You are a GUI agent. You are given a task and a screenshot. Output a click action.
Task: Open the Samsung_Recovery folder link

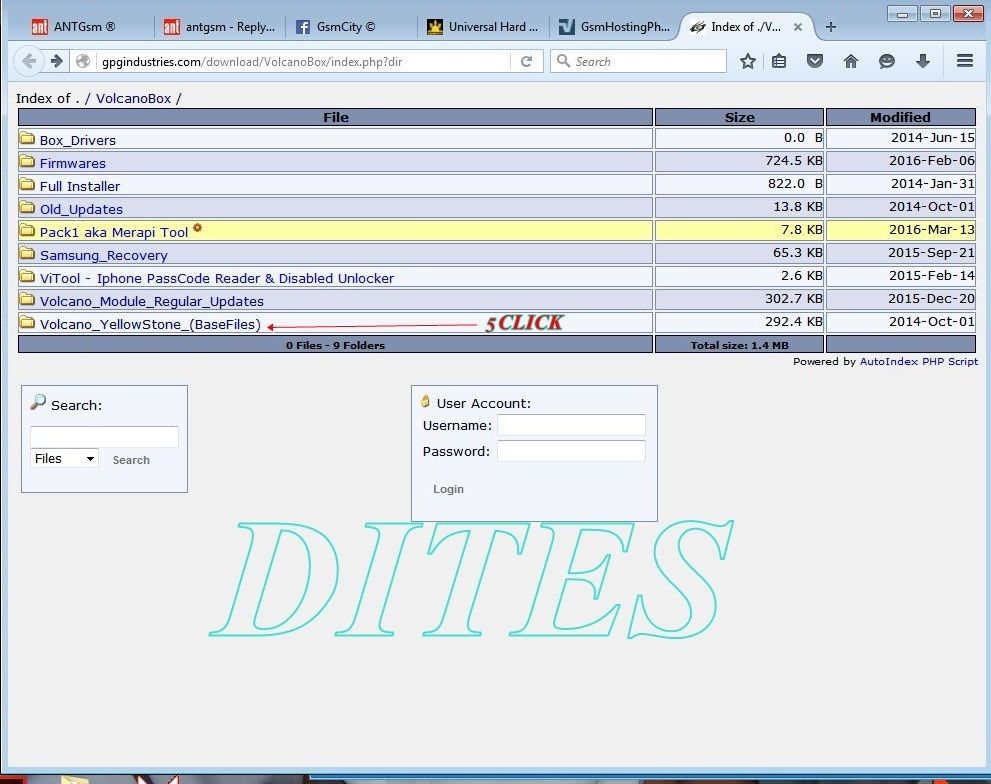(104, 255)
